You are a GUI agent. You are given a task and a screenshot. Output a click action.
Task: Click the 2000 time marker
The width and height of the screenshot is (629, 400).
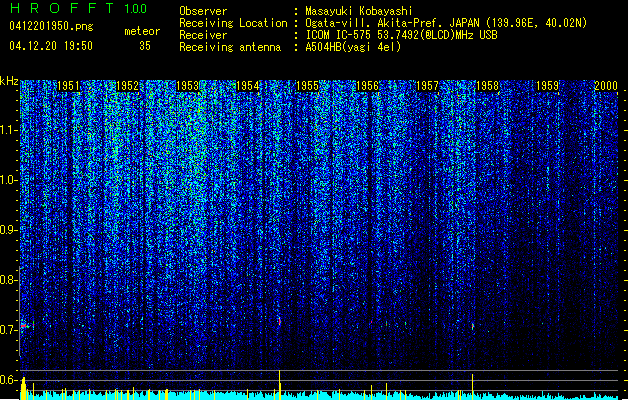[x=606, y=86]
